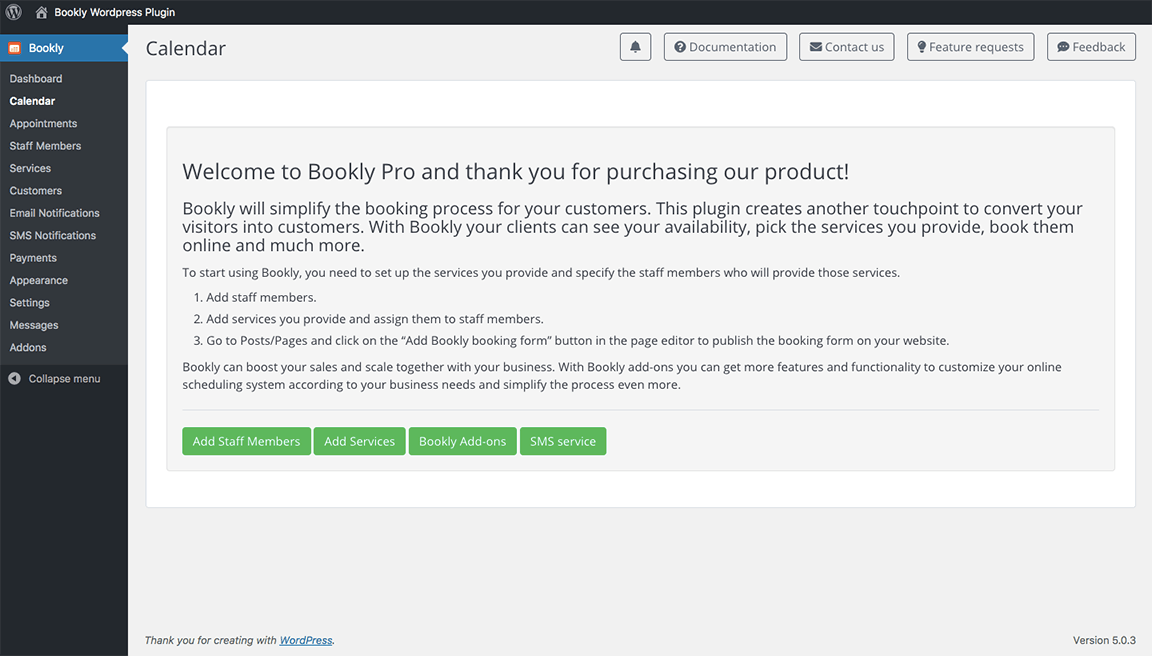Open the Appointments menu item

tap(43, 123)
